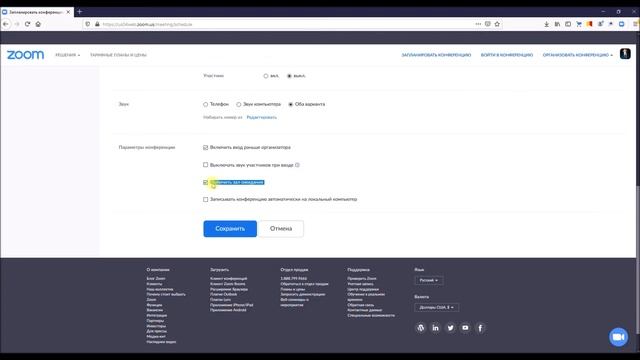Screen dimensions: 640x360
Task: Open 'ТАРИФНЫЕ ПЛАНЫ И ЦЕНЫ' menu item
Action: coord(118,55)
